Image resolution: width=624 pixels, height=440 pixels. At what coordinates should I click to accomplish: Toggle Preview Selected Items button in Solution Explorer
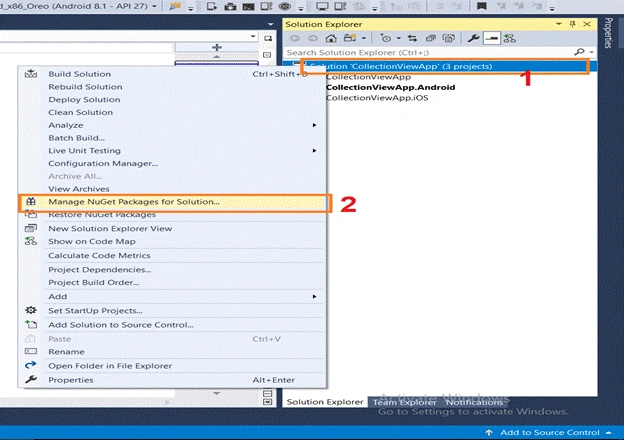coord(492,38)
